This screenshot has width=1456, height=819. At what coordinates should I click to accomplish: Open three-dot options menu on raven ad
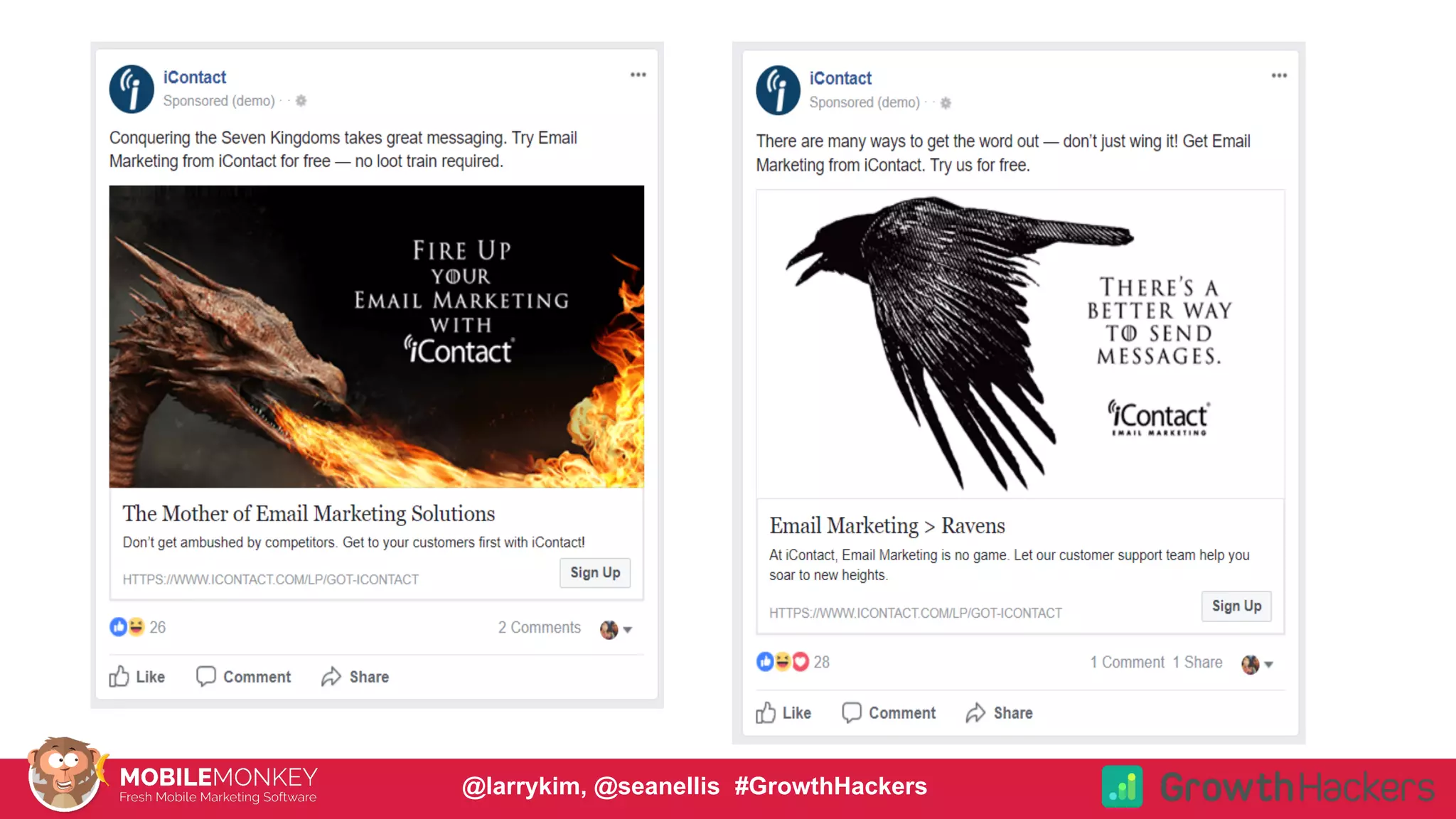[1279, 75]
